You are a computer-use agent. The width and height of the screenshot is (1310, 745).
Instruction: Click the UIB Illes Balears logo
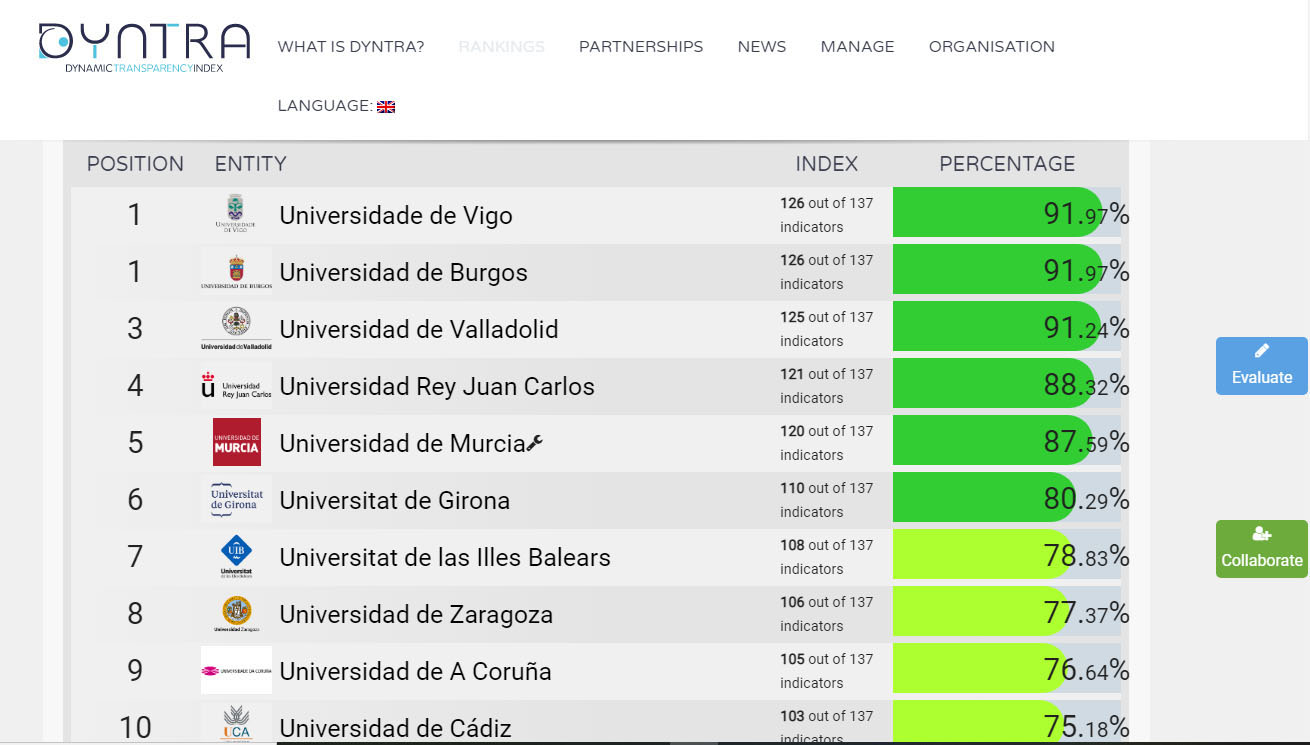236,557
